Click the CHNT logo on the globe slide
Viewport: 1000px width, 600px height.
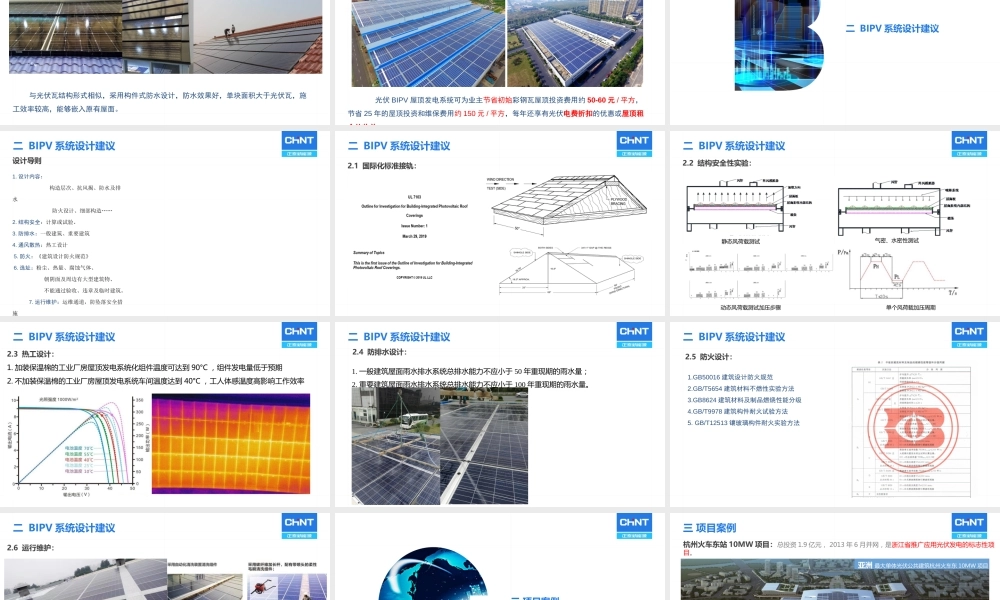coord(634,526)
